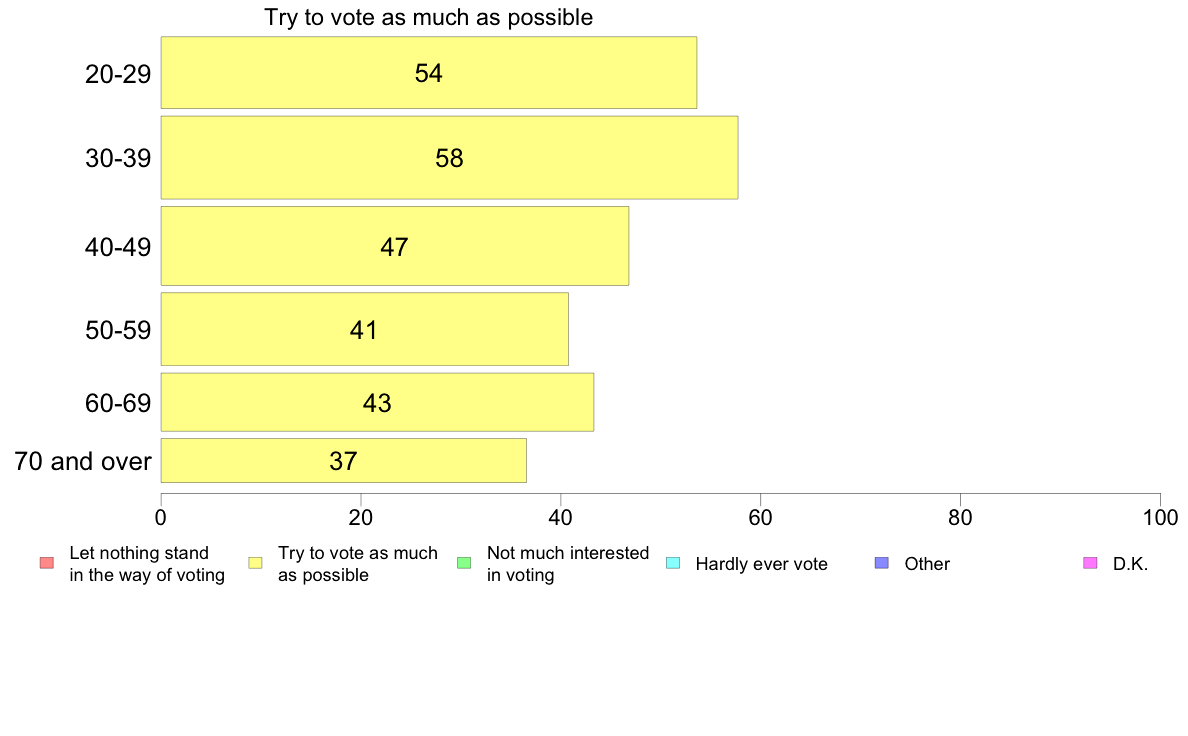Select the 20-29 bar showing 54

pyautogui.click(x=429, y=73)
